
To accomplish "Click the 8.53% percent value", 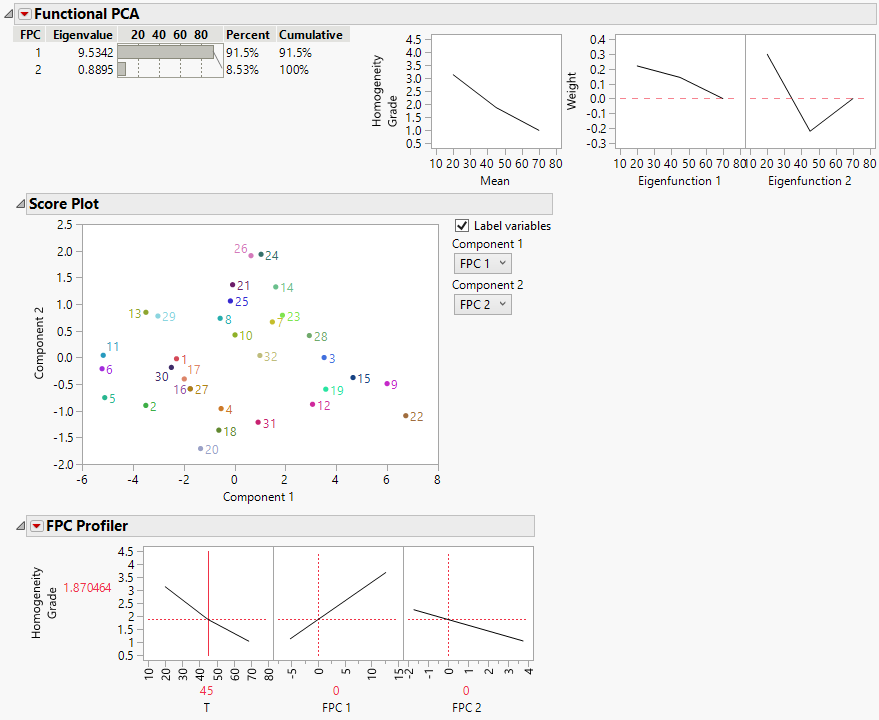I will pyautogui.click(x=242, y=70).
